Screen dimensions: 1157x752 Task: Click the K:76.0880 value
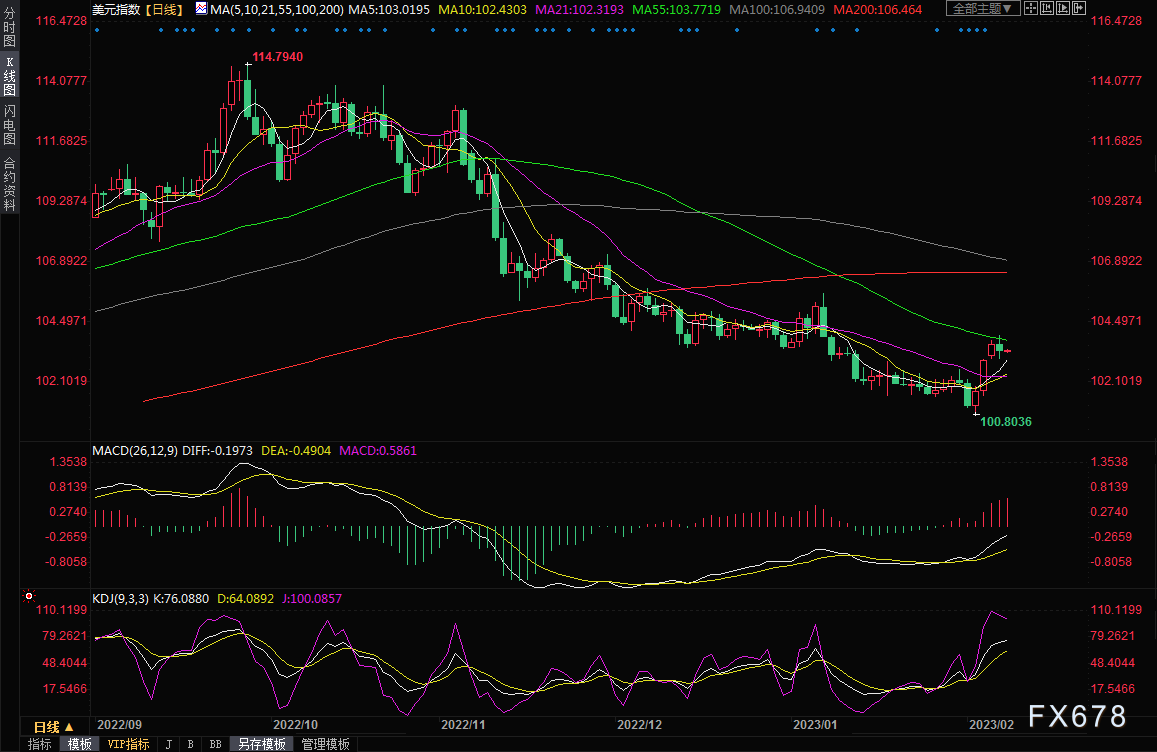[181, 599]
